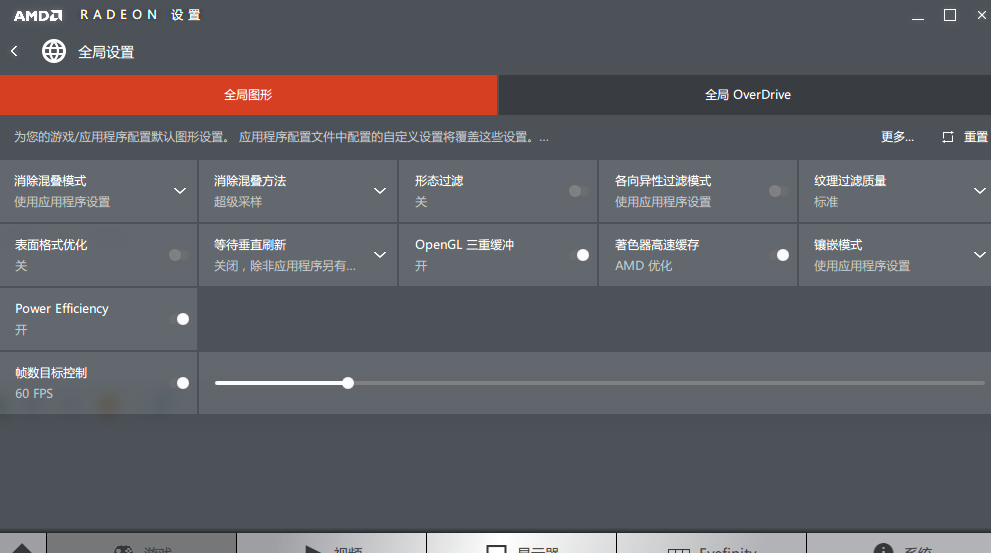991x553 pixels.
Task: Click the 更多... button
Action: (x=897, y=137)
